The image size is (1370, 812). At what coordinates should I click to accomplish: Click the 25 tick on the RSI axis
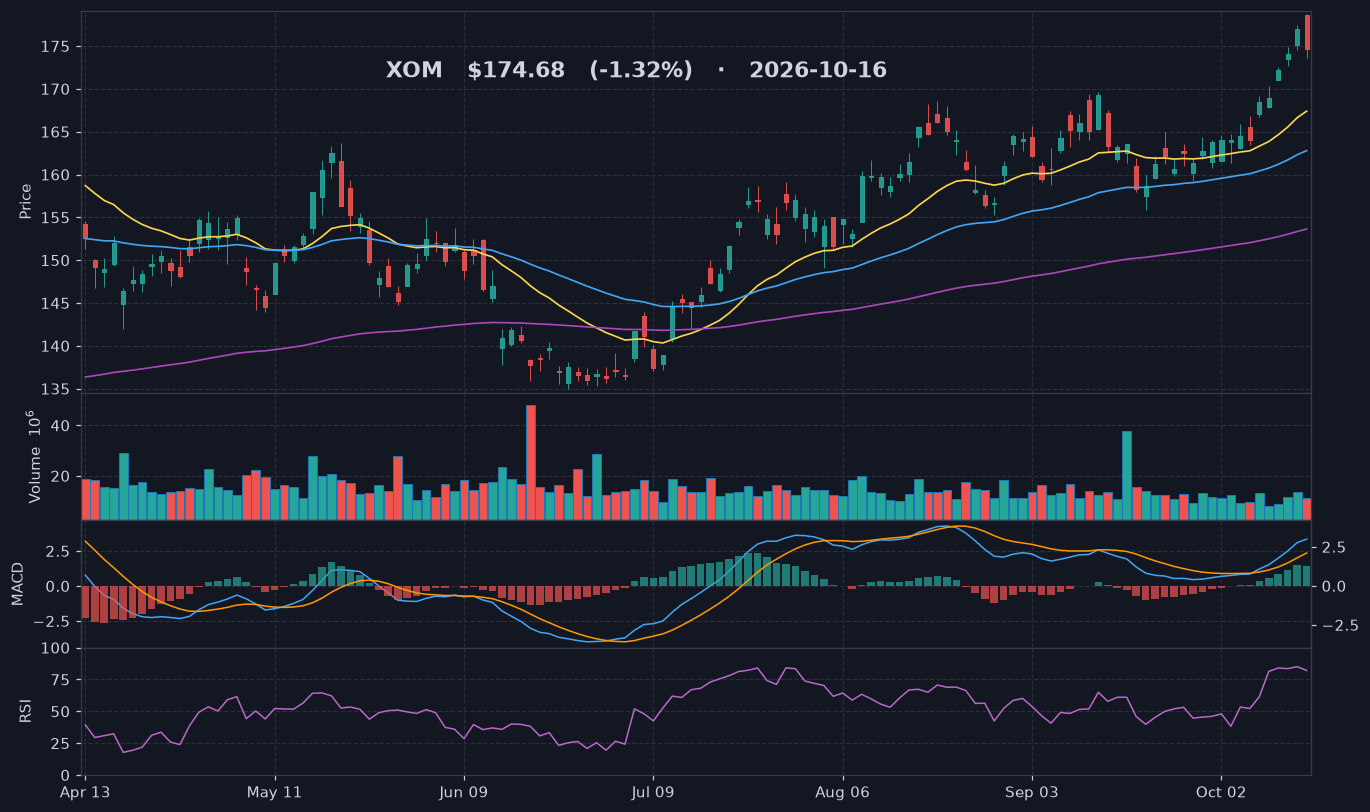tap(60, 744)
